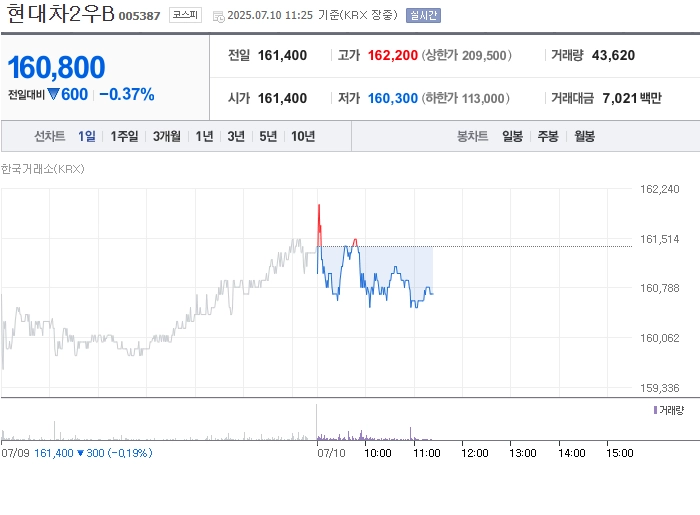Image resolution: width=700 pixels, height=515 pixels.
Task: Show the 3개월 line chart
Action: coord(167,136)
